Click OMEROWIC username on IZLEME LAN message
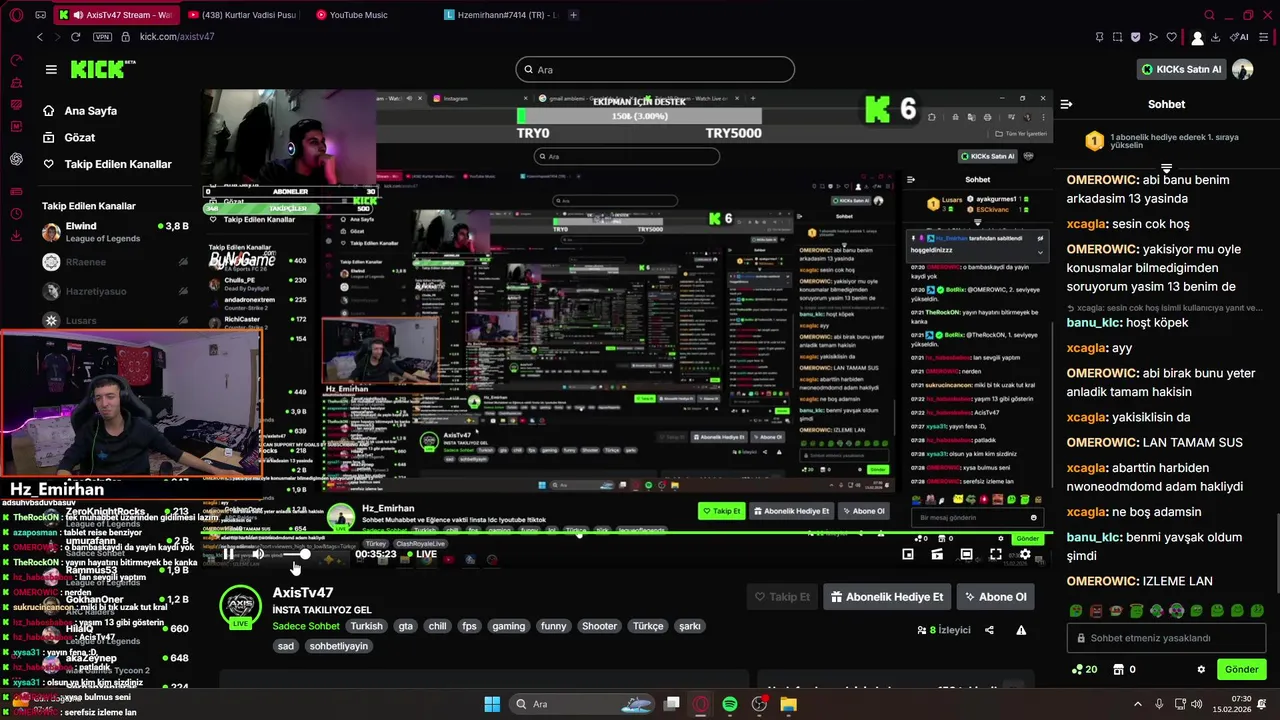The image size is (1280, 720). click(x=1103, y=581)
